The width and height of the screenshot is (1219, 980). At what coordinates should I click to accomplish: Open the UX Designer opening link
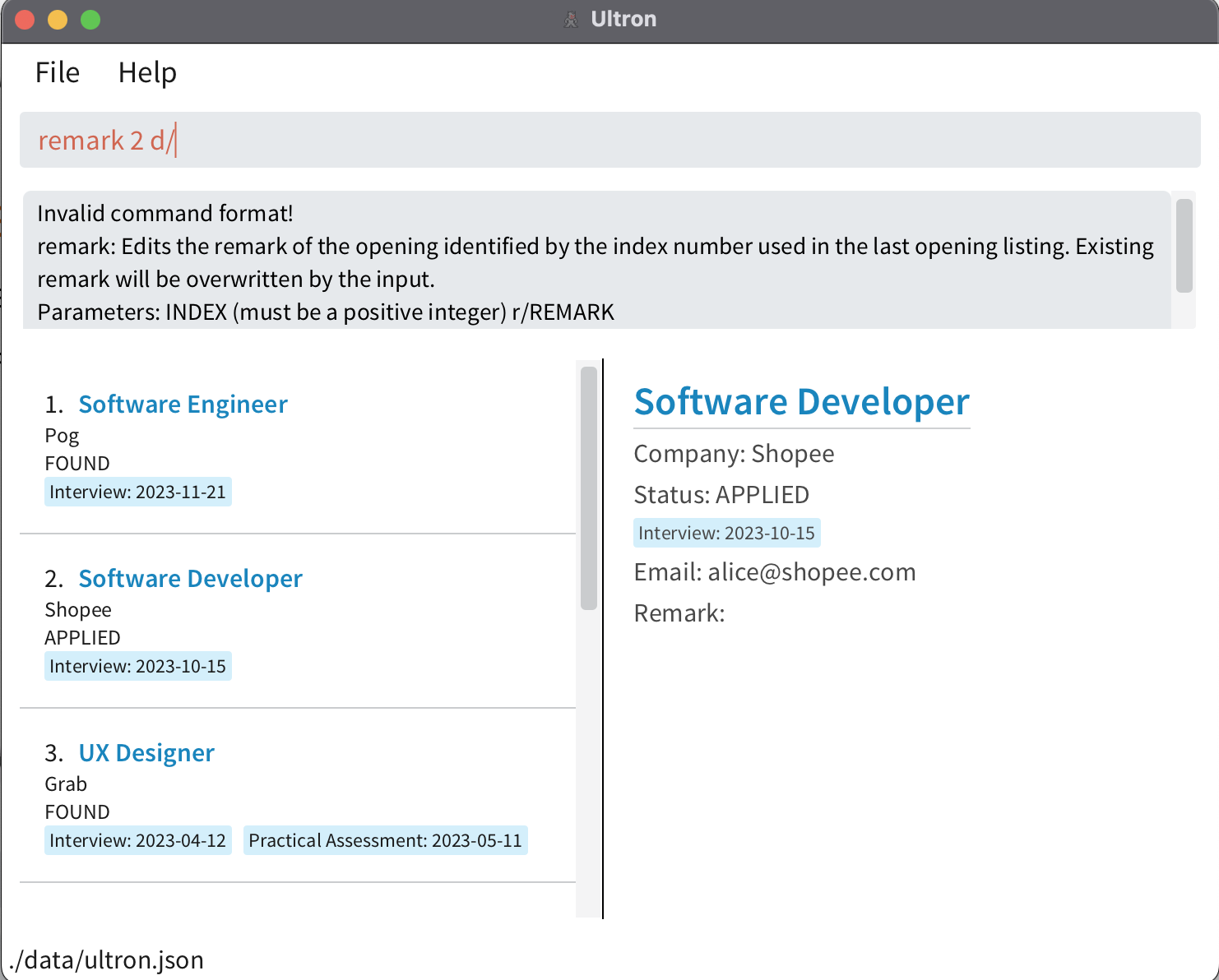(146, 751)
